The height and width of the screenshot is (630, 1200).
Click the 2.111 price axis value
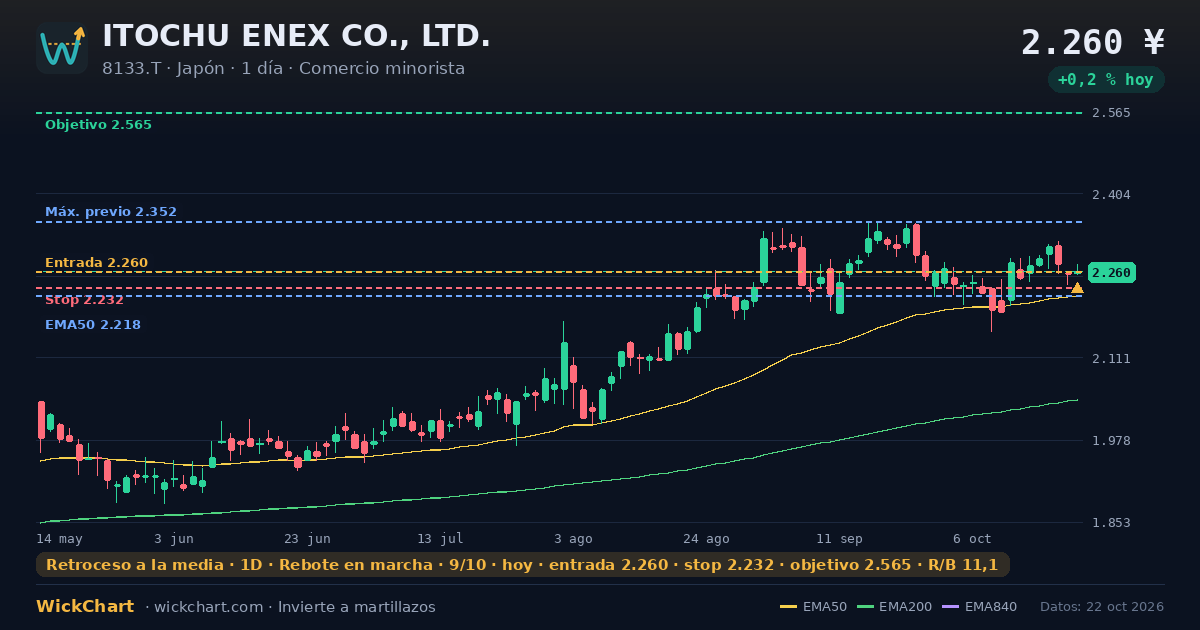[x=1112, y=358]
